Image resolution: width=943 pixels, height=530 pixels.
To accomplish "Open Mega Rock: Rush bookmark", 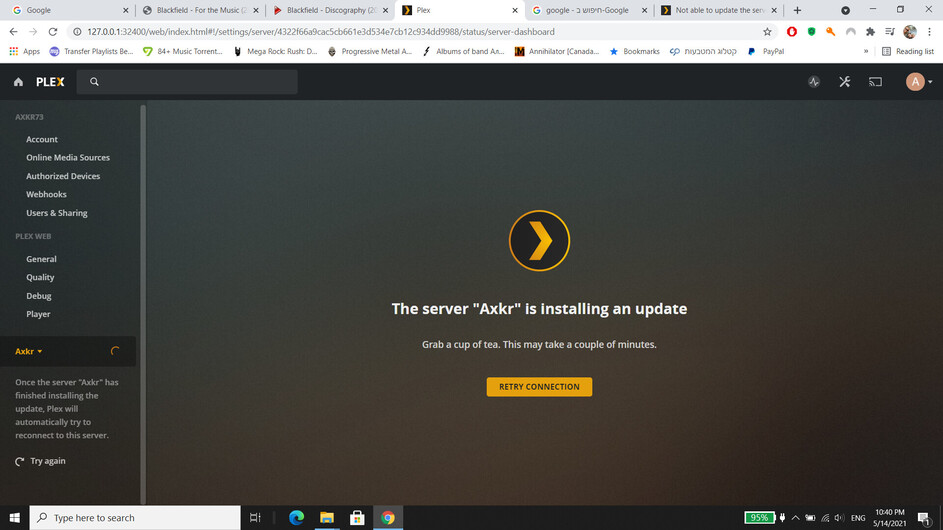I will 275,52.
